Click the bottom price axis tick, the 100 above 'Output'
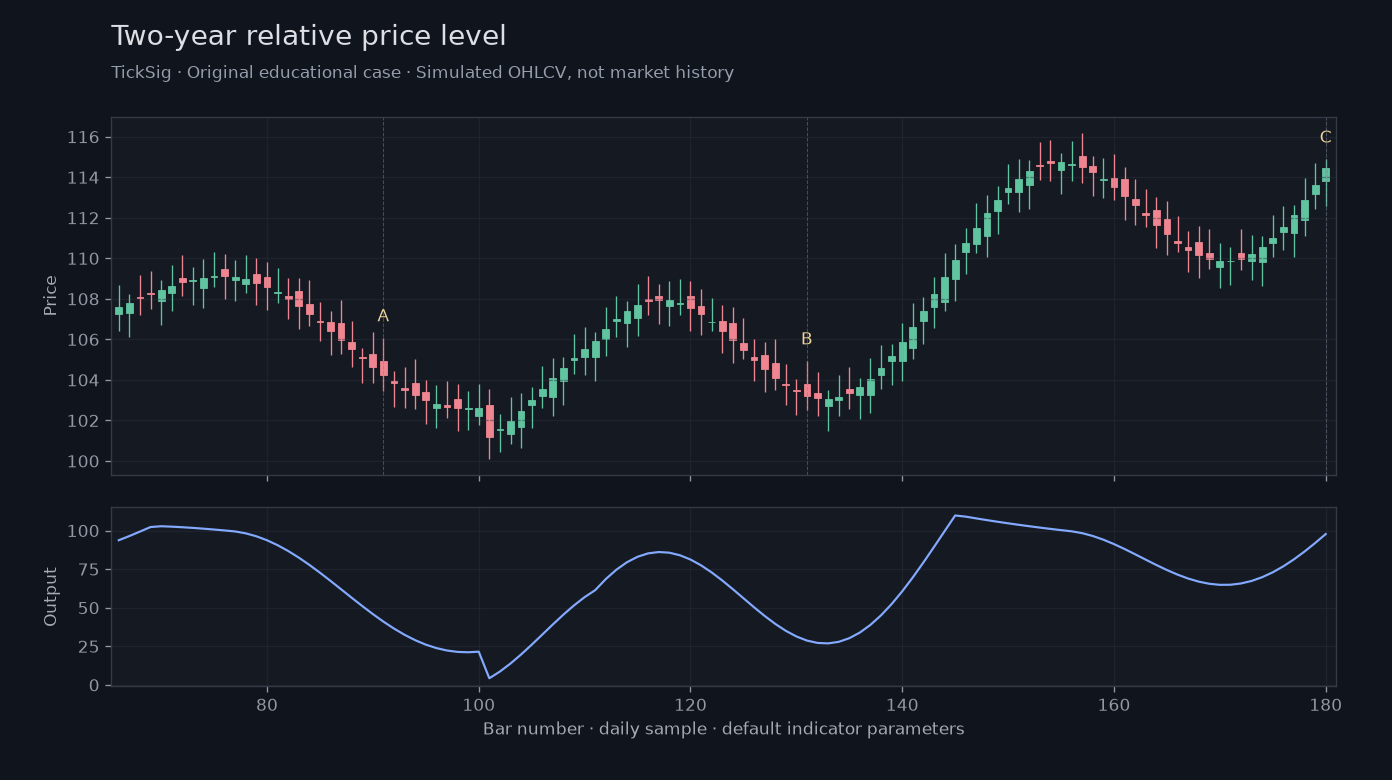This screenshot has width=1392, height=780. [x=84, y=462]
